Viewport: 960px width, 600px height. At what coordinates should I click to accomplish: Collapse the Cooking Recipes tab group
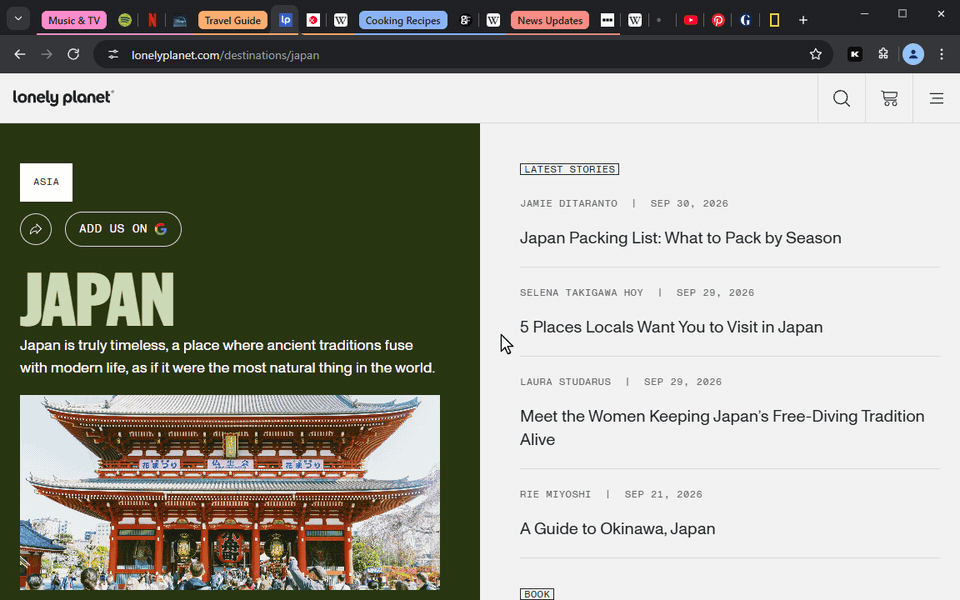coord(403,20)
